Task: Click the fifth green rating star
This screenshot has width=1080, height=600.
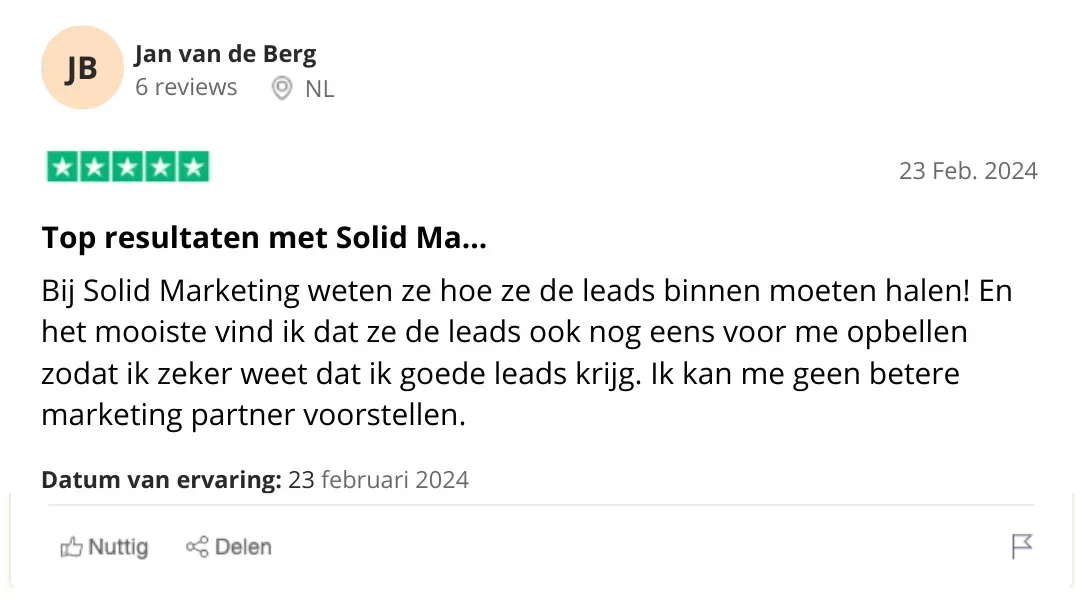Action: [193, 167]
